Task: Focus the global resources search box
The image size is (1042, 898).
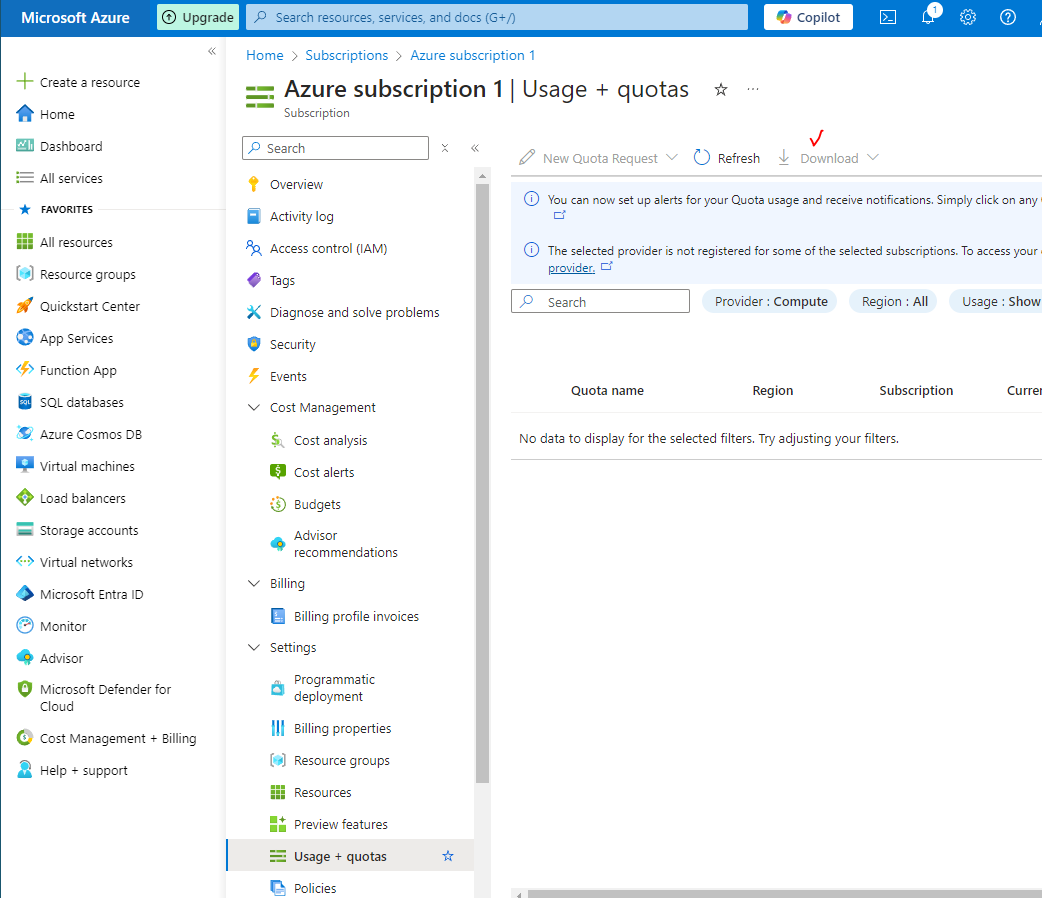Action: (496, 17)
